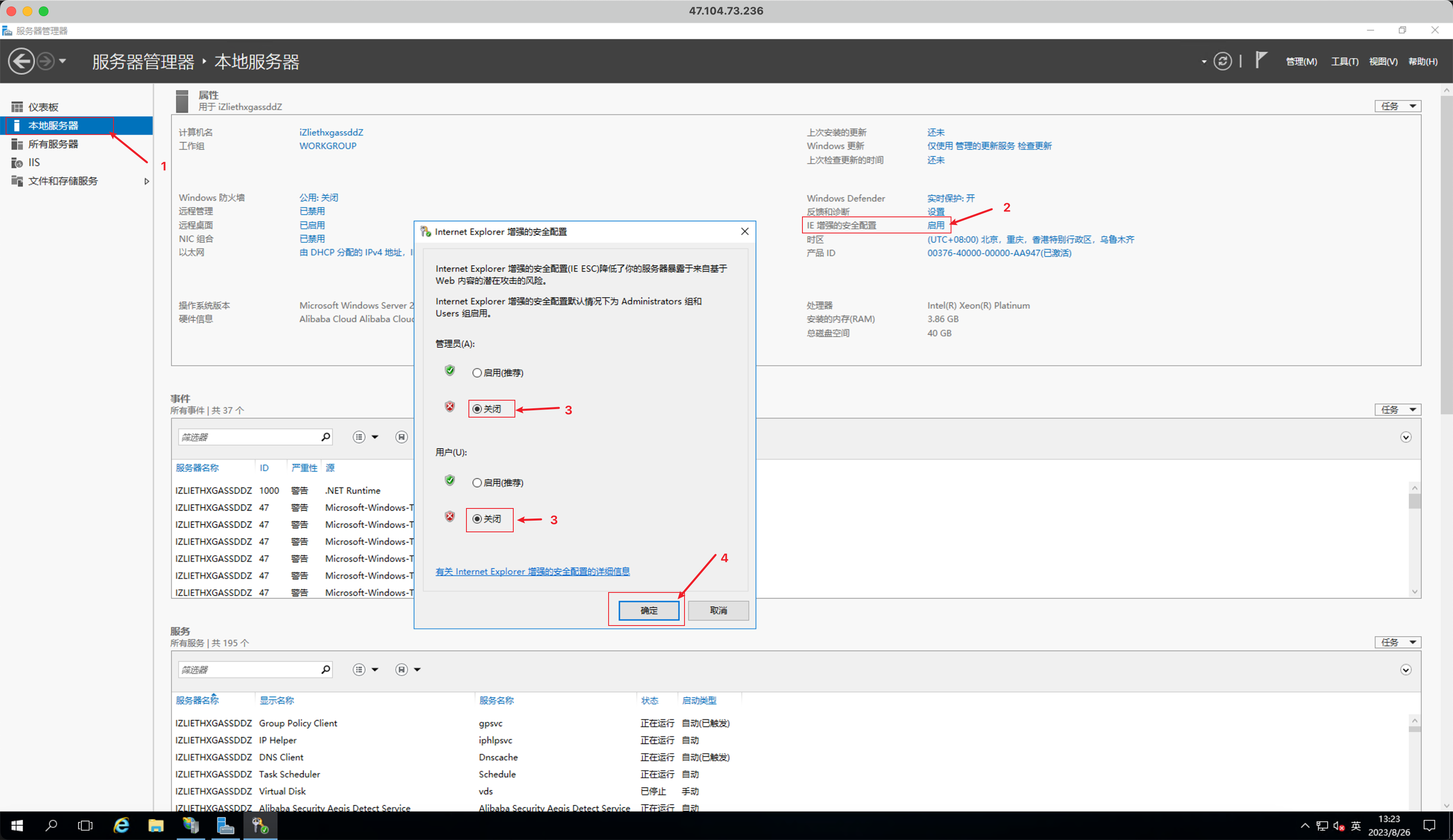This screenshot has height=840, width=1453.
Task: Click the refresh icon in Server Manager toolbar
Action: 1223,61
